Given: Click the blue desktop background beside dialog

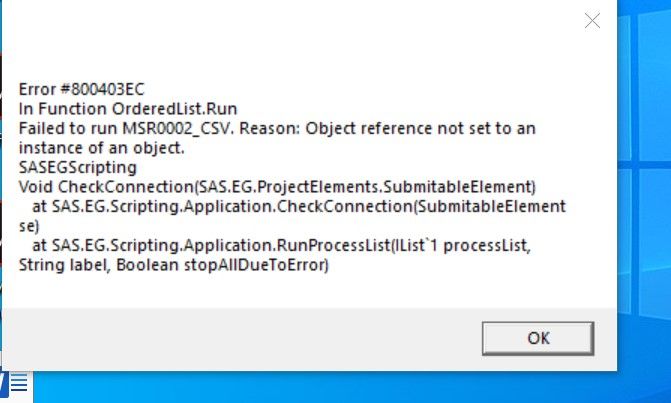Looking at the screenshot, I should (645, 200).
